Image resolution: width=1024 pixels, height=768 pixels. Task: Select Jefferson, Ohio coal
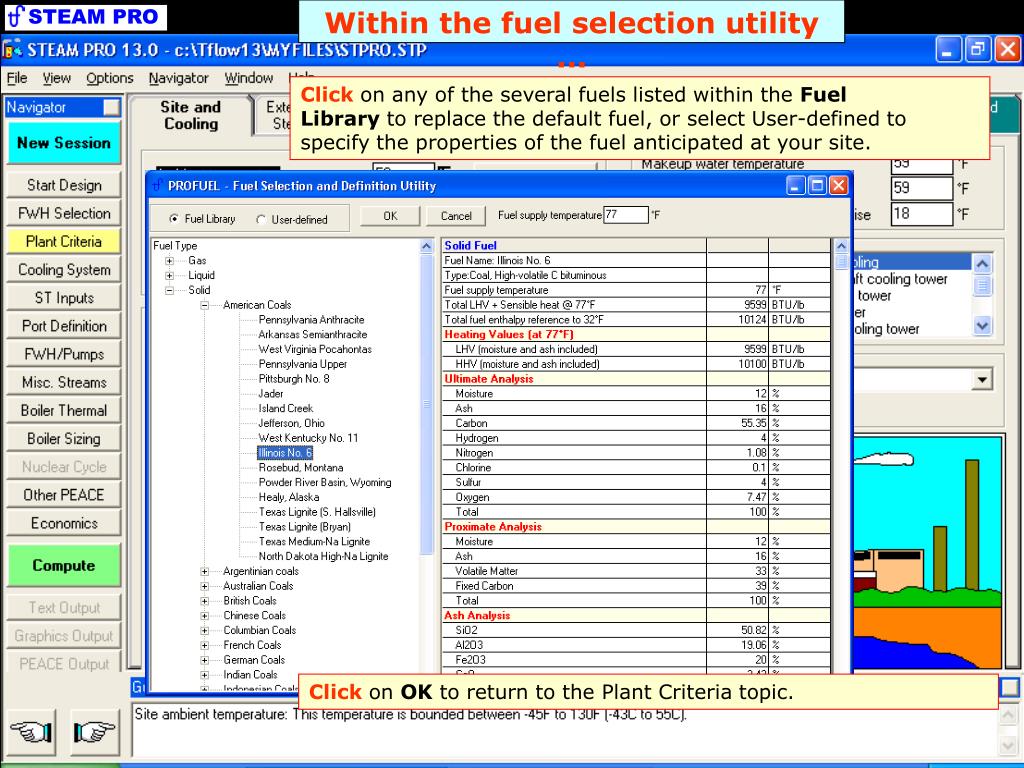click(x=291, y=423)
